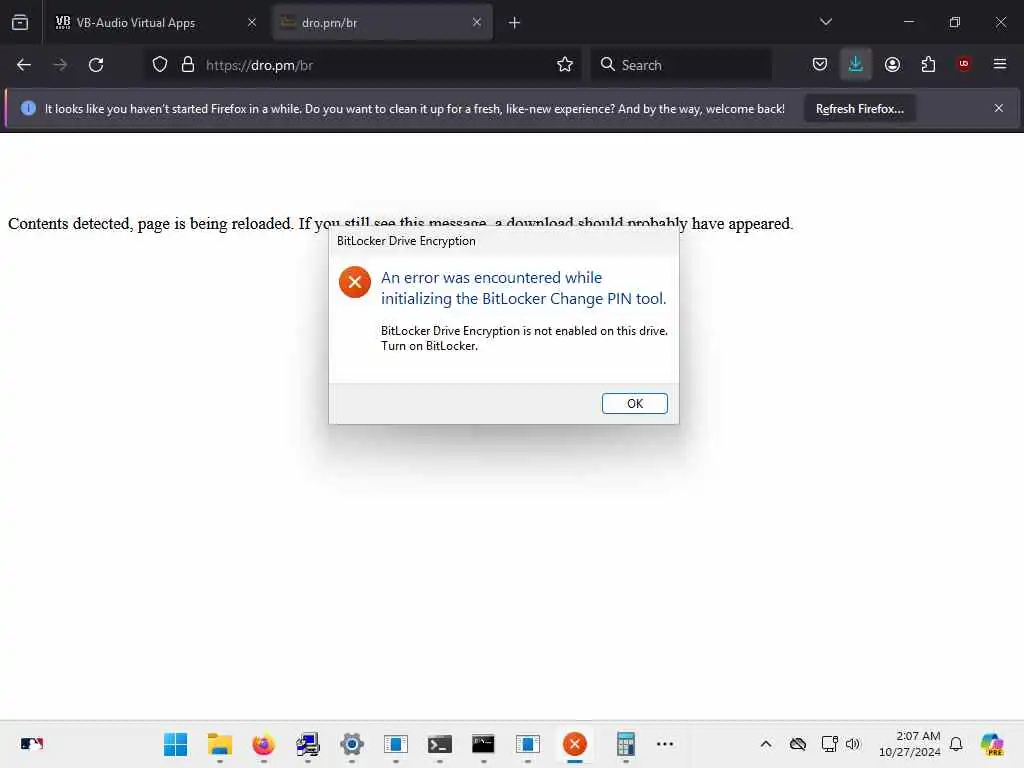This screenshot has height=768, width=1024.
Task: Open Firefox View recent browsing icon
Action: click(20, 23)
